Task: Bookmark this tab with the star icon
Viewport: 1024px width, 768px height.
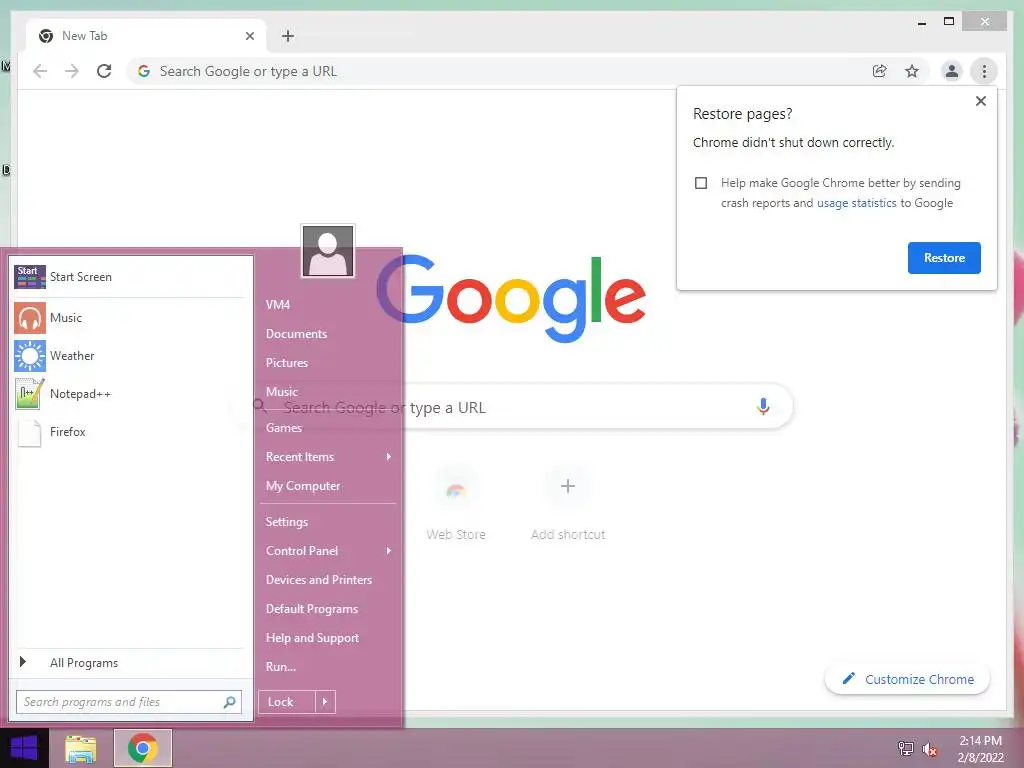Action: click(x=912, y=71)
